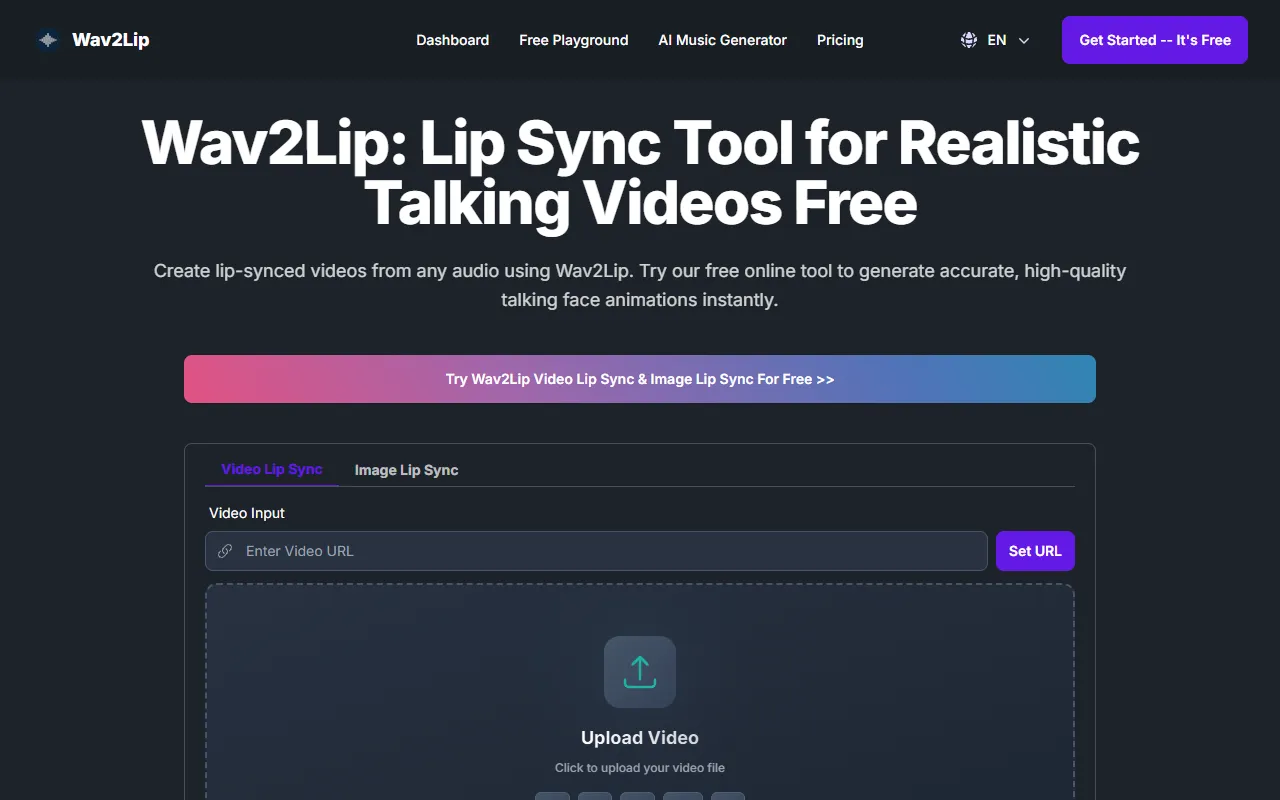Open AI Music Generator page
1280x800 pixels.
[722, 40]
